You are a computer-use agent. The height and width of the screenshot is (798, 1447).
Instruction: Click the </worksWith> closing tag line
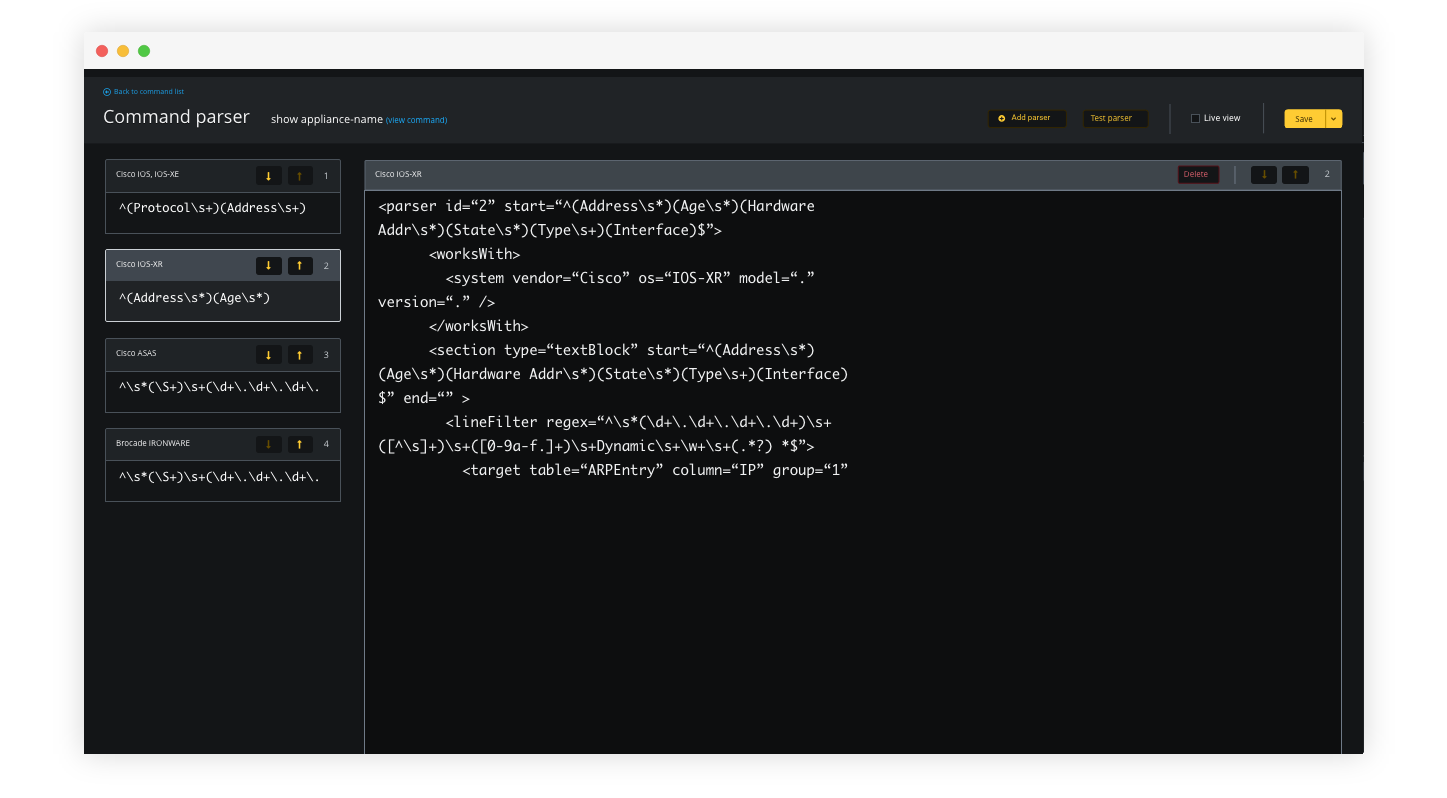tap(478, 326)
